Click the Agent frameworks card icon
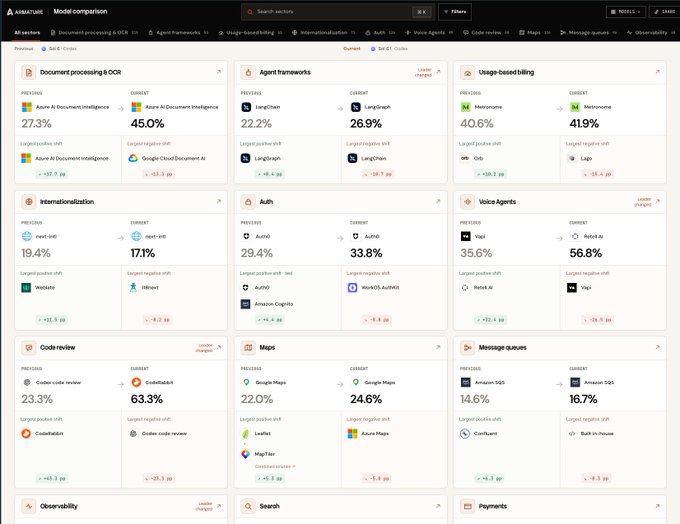 click(x=248, y=72)
